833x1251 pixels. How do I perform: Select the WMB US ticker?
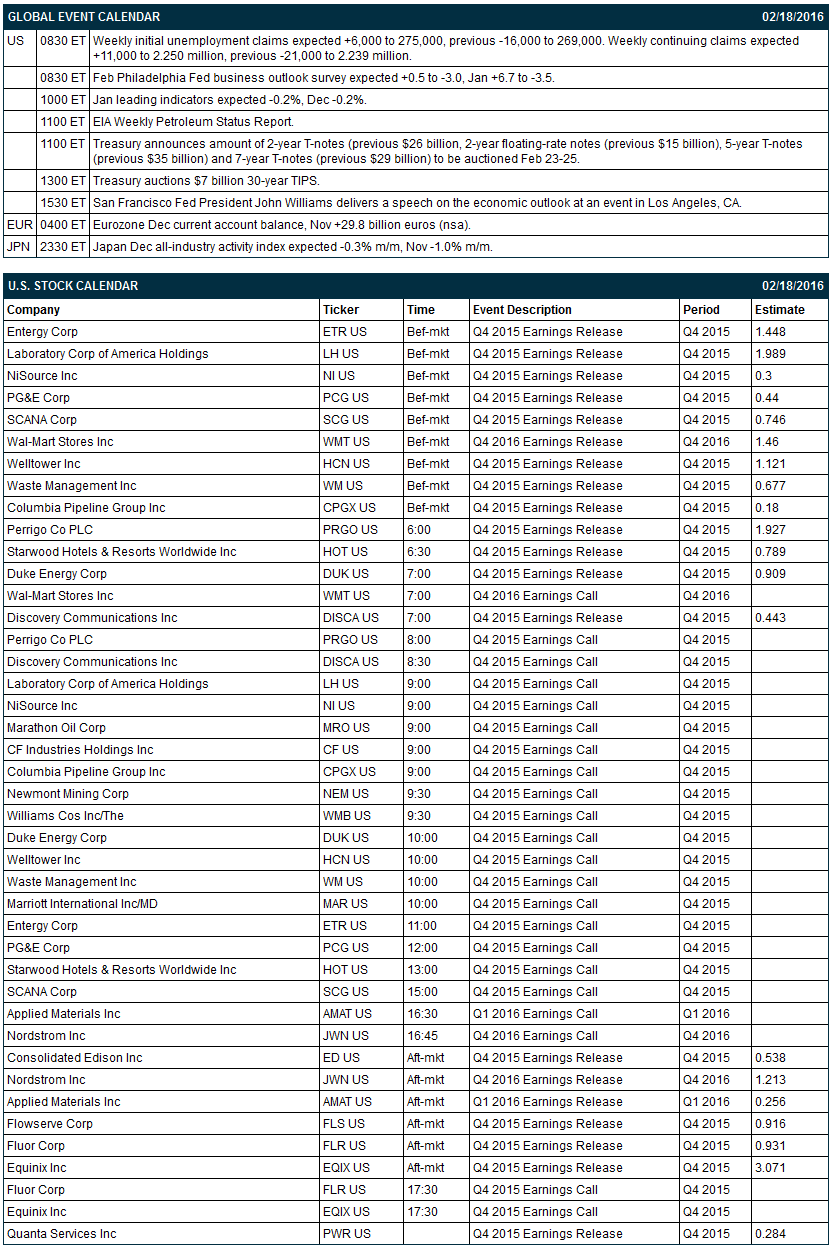pyautogui.click(x=346, y=816)
